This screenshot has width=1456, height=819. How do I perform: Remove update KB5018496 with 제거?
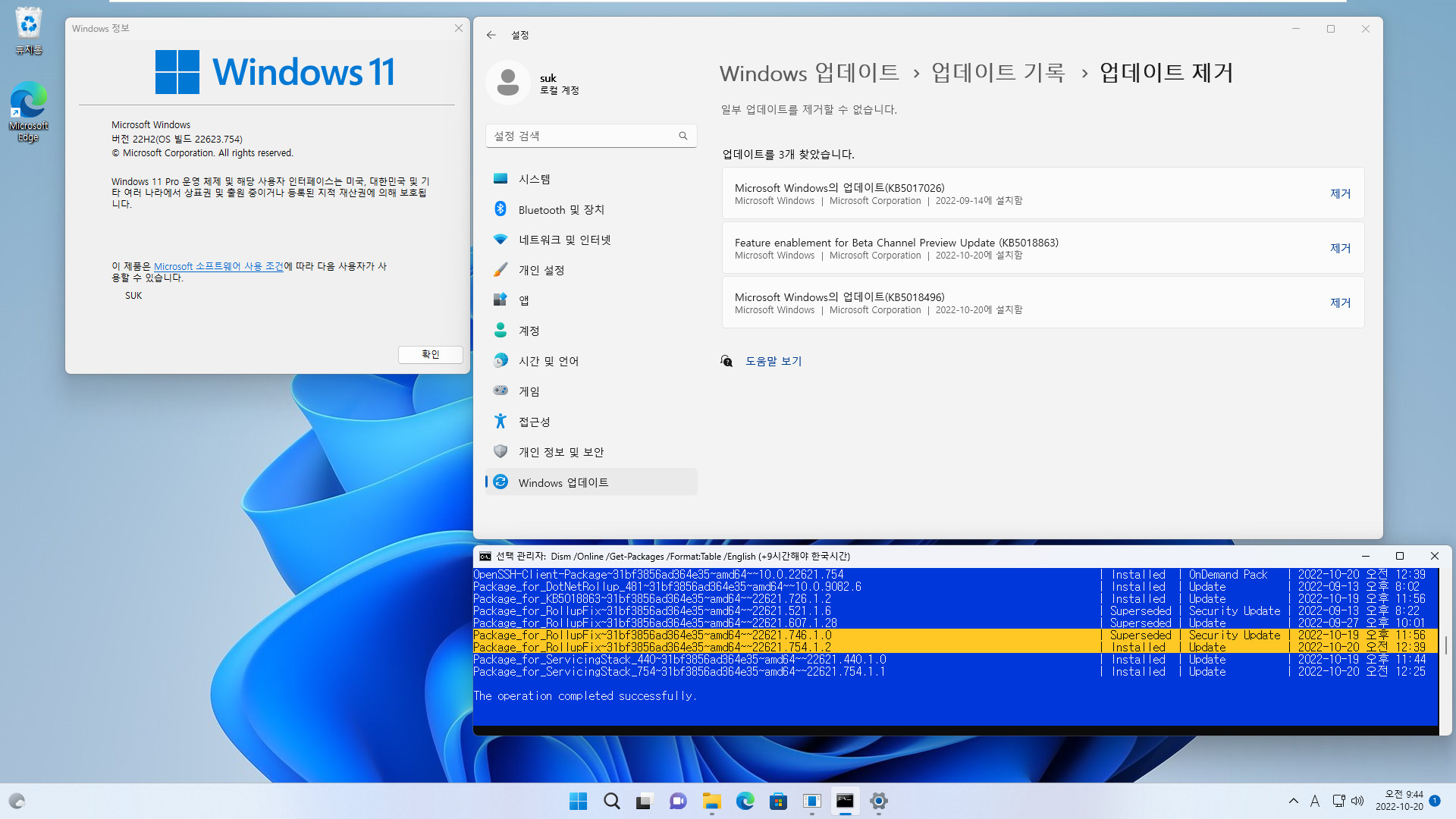(x=1340, y=303)
